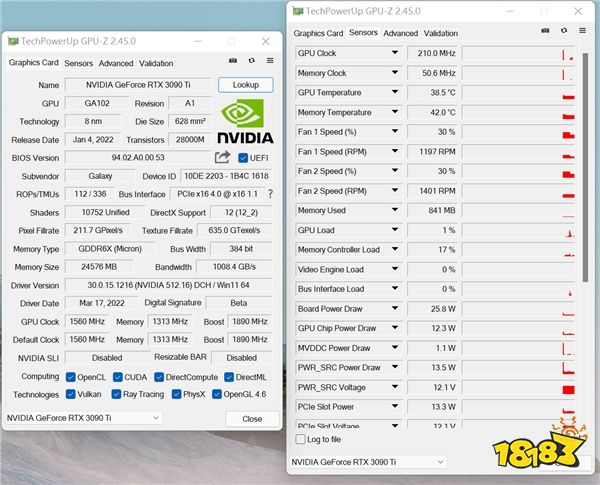Screen dimensions: 600x485
Task: Switch to Validation tab in Sensors window
Action: [x=440, y=33]
